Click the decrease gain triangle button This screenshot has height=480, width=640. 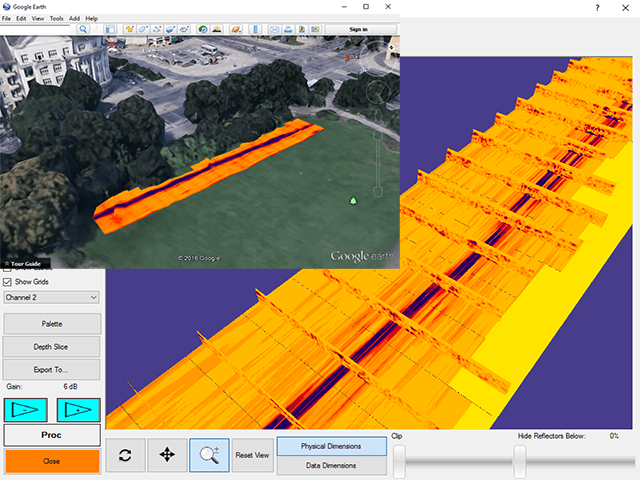(24, 409)
